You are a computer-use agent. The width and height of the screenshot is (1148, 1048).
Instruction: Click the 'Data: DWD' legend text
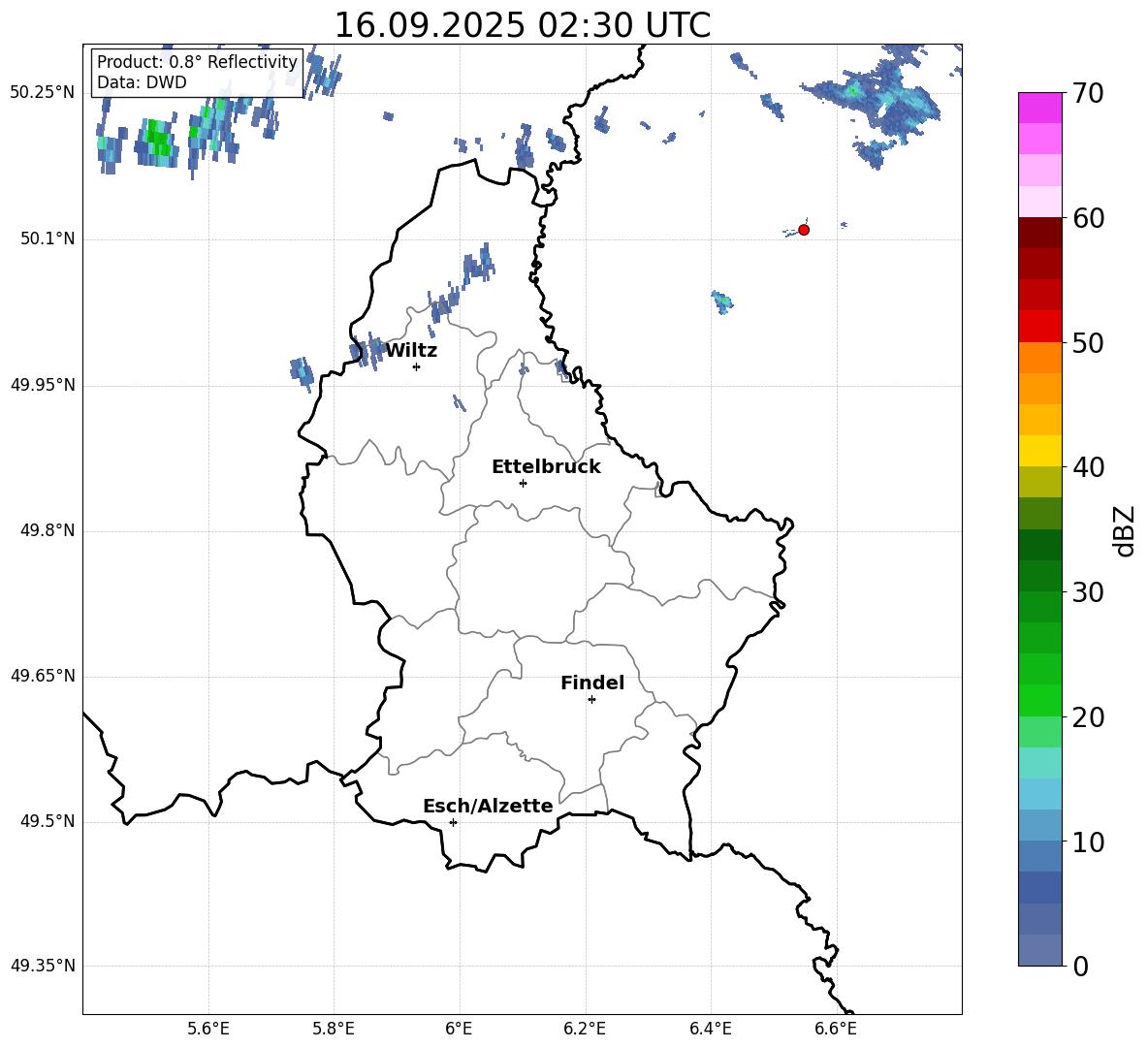click(142, 82)
